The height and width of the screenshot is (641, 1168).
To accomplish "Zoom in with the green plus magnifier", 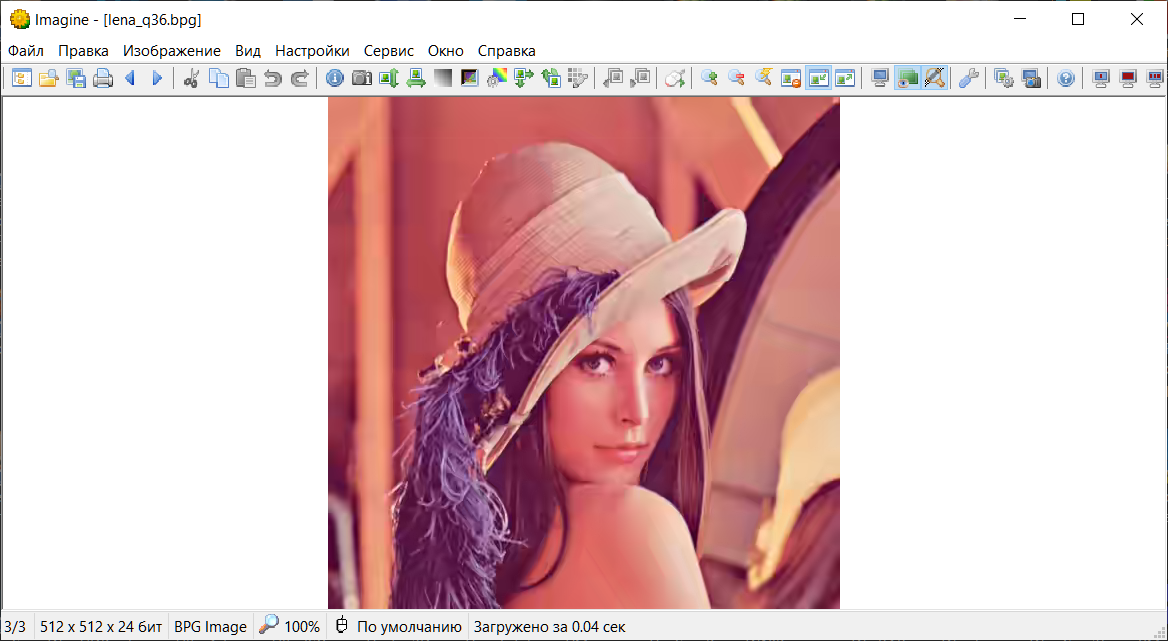I will (709, 77).
